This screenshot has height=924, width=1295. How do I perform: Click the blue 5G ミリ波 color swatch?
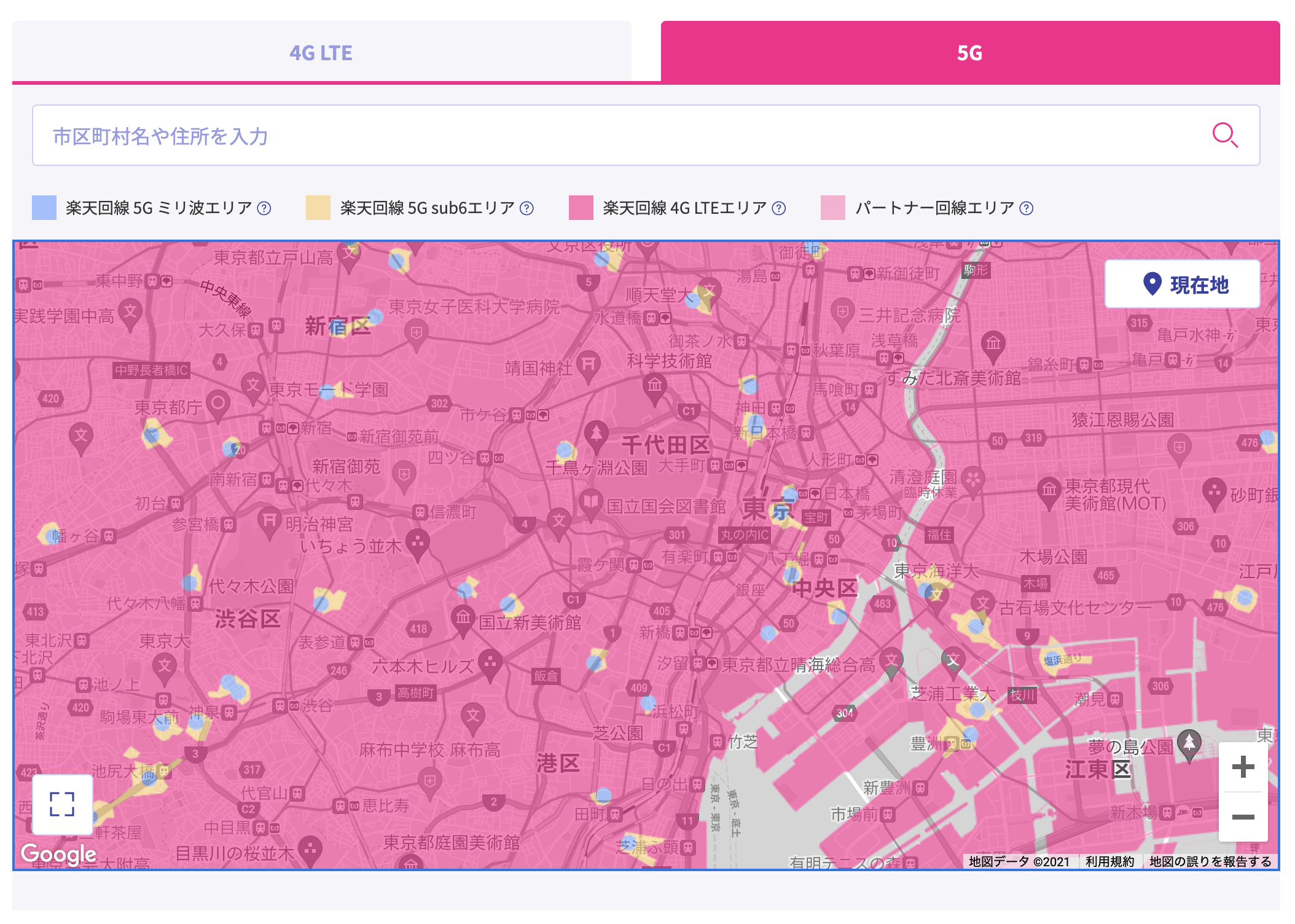tap(44, 208)
